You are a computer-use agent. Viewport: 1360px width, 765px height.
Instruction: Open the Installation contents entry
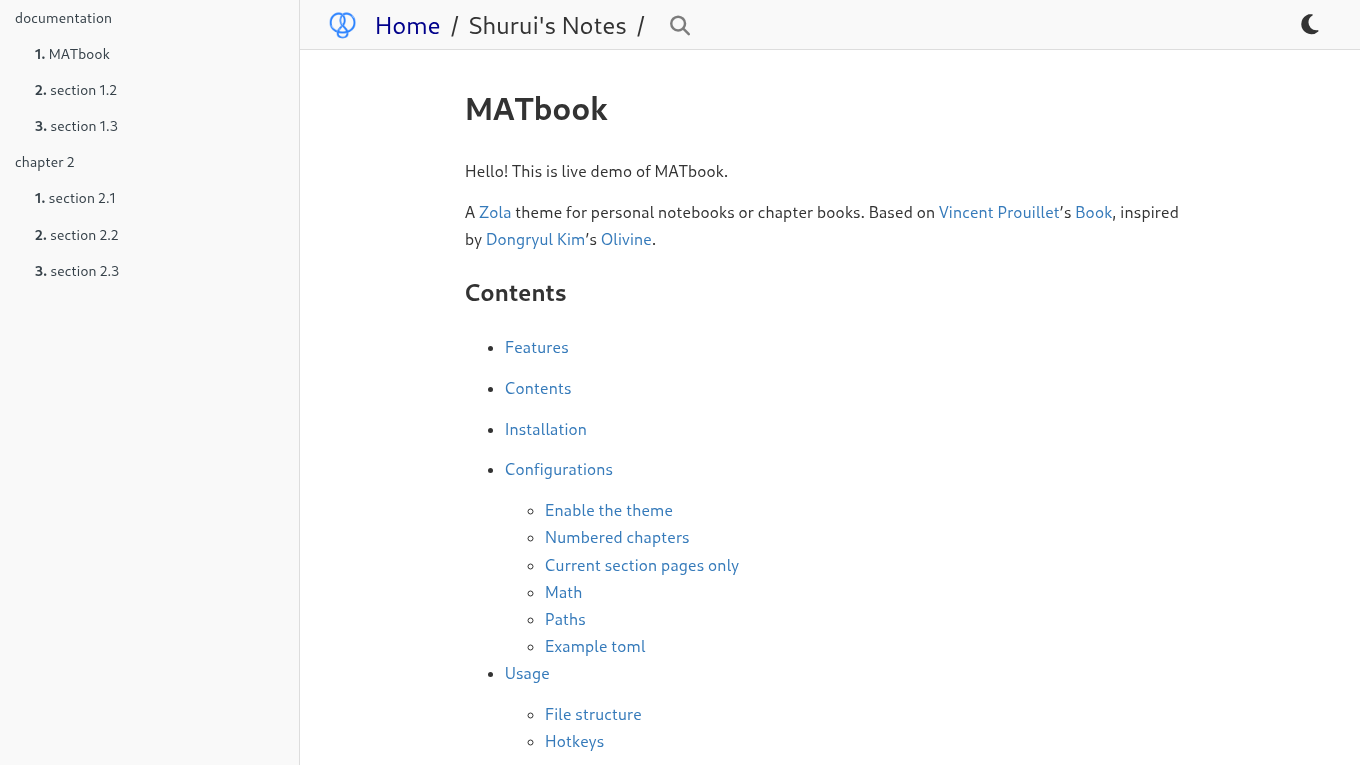(x=545, y=429)
